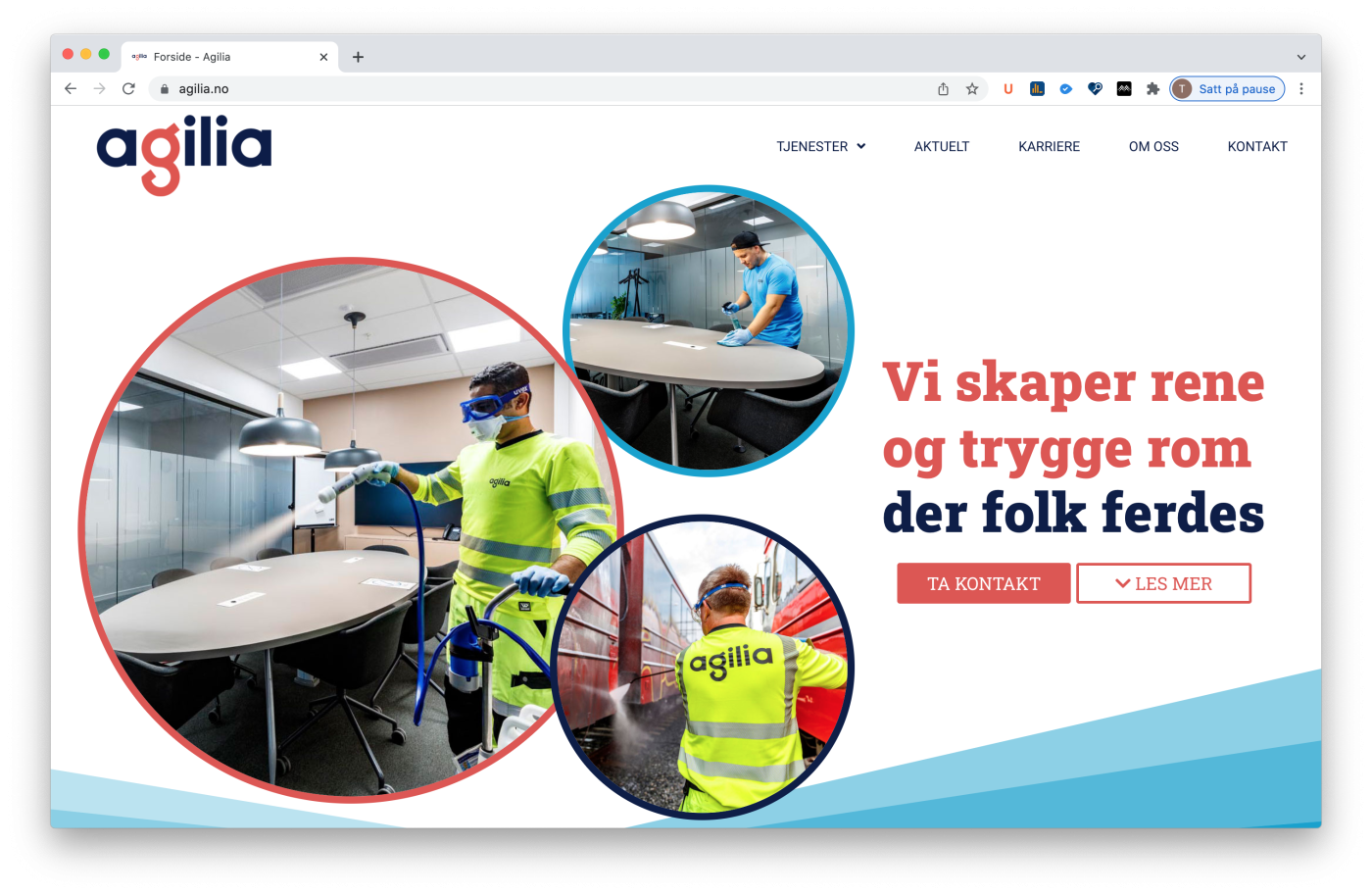1372x895 pixels.
Task: Click the agilia logo
Action: pos(184,155)
